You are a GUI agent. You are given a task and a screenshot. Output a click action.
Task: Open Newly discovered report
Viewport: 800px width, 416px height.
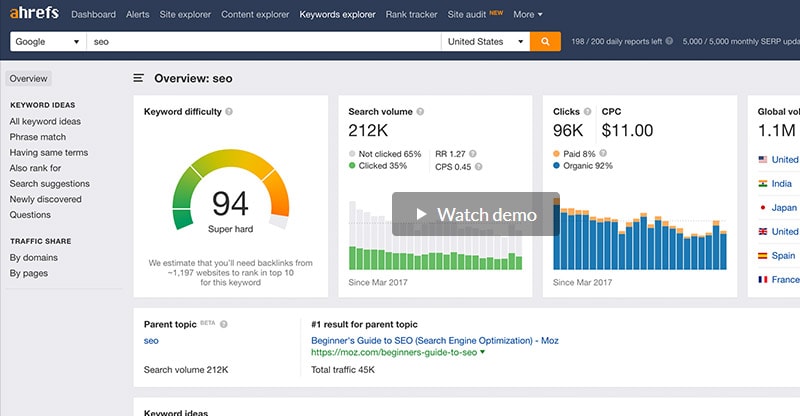pyautogui.click(x=45, y=199)
